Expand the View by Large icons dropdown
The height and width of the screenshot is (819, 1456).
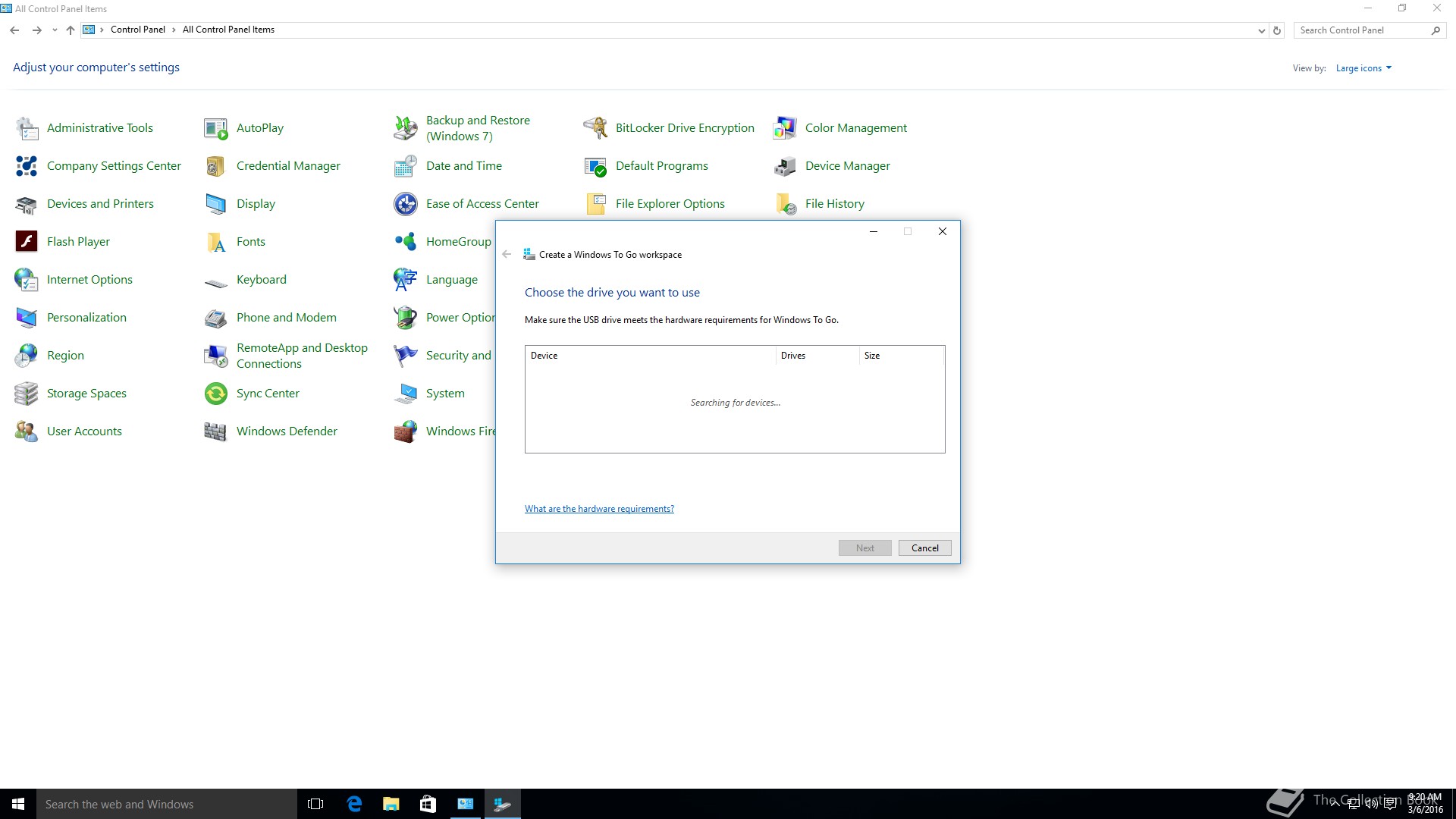click(1363, 68)
